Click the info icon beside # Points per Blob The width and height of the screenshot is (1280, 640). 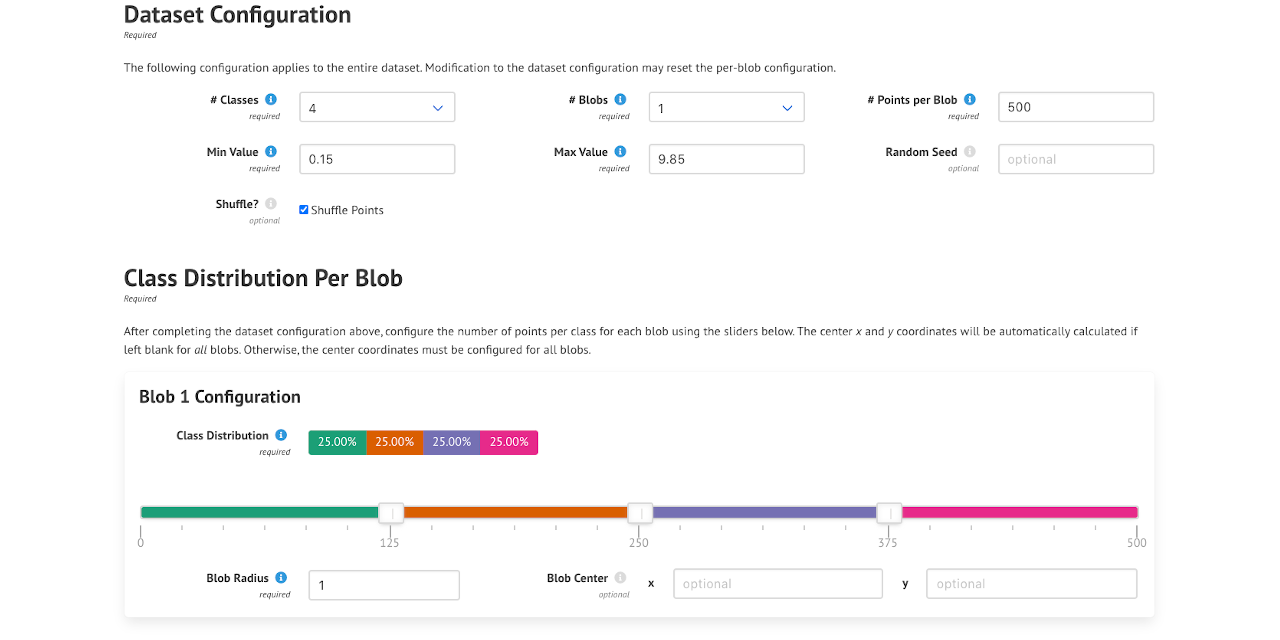click(970, 100)
